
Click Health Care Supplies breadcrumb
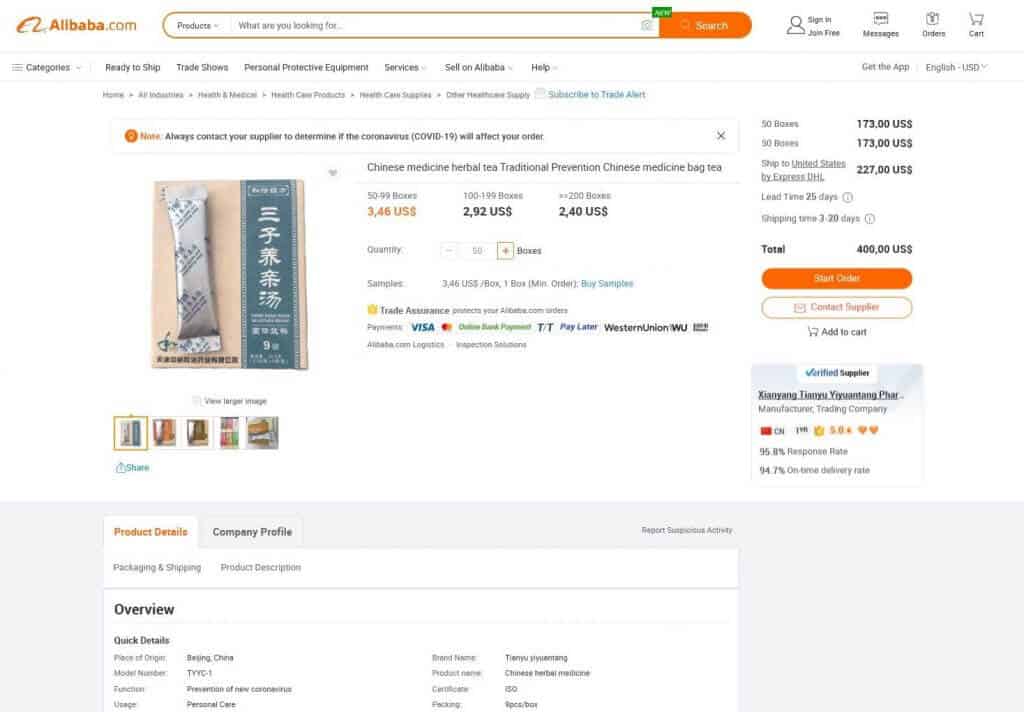(395, 95)
